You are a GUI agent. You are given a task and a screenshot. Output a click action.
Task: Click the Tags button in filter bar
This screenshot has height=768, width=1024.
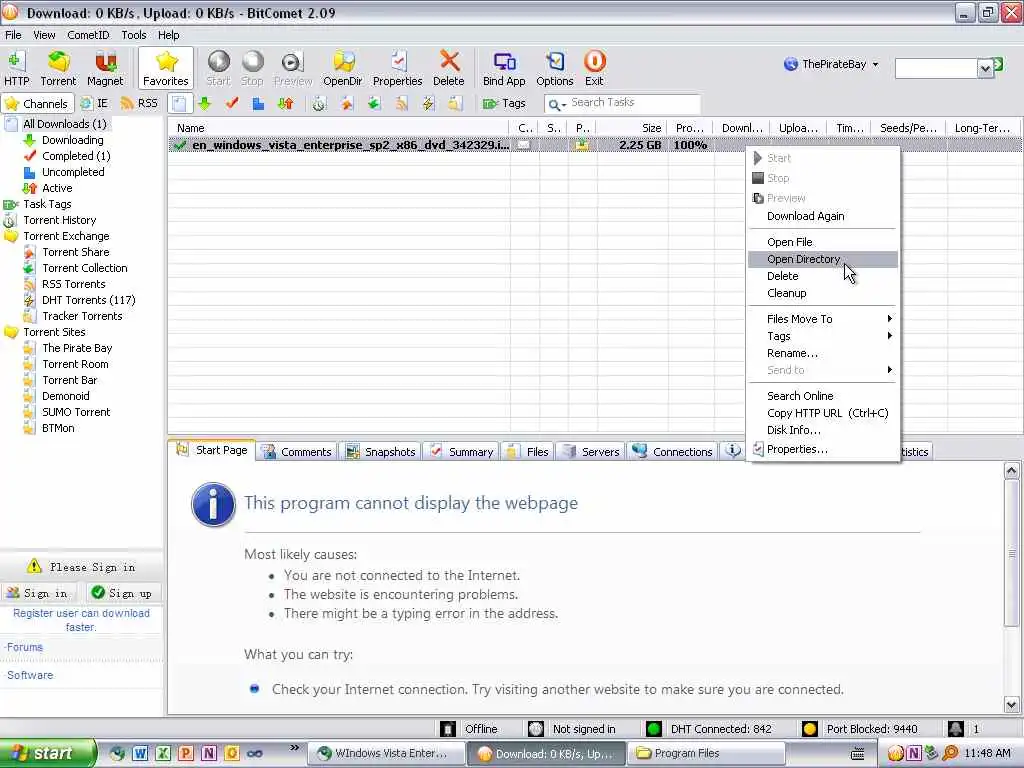click(504, 103)
